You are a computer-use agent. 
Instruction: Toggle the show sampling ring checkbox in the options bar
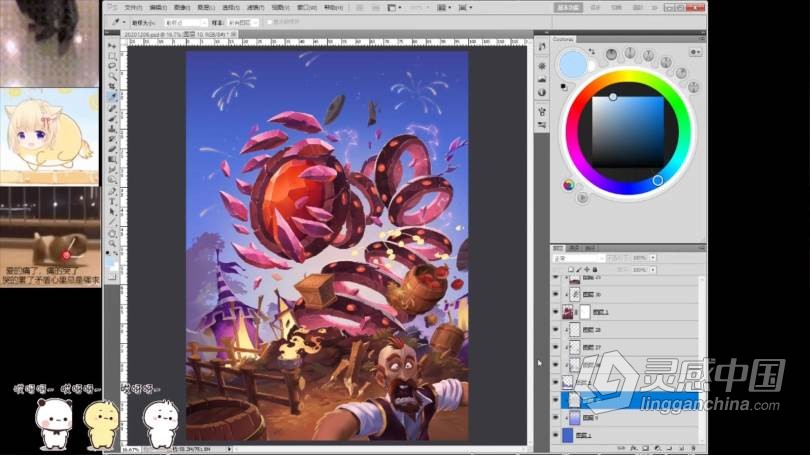tap(269, 22)
